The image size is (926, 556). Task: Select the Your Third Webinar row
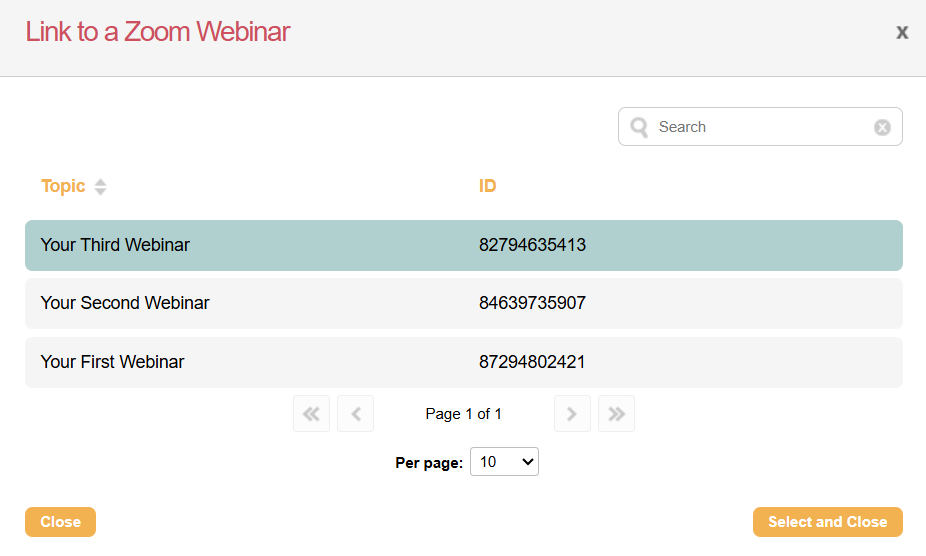115,245
